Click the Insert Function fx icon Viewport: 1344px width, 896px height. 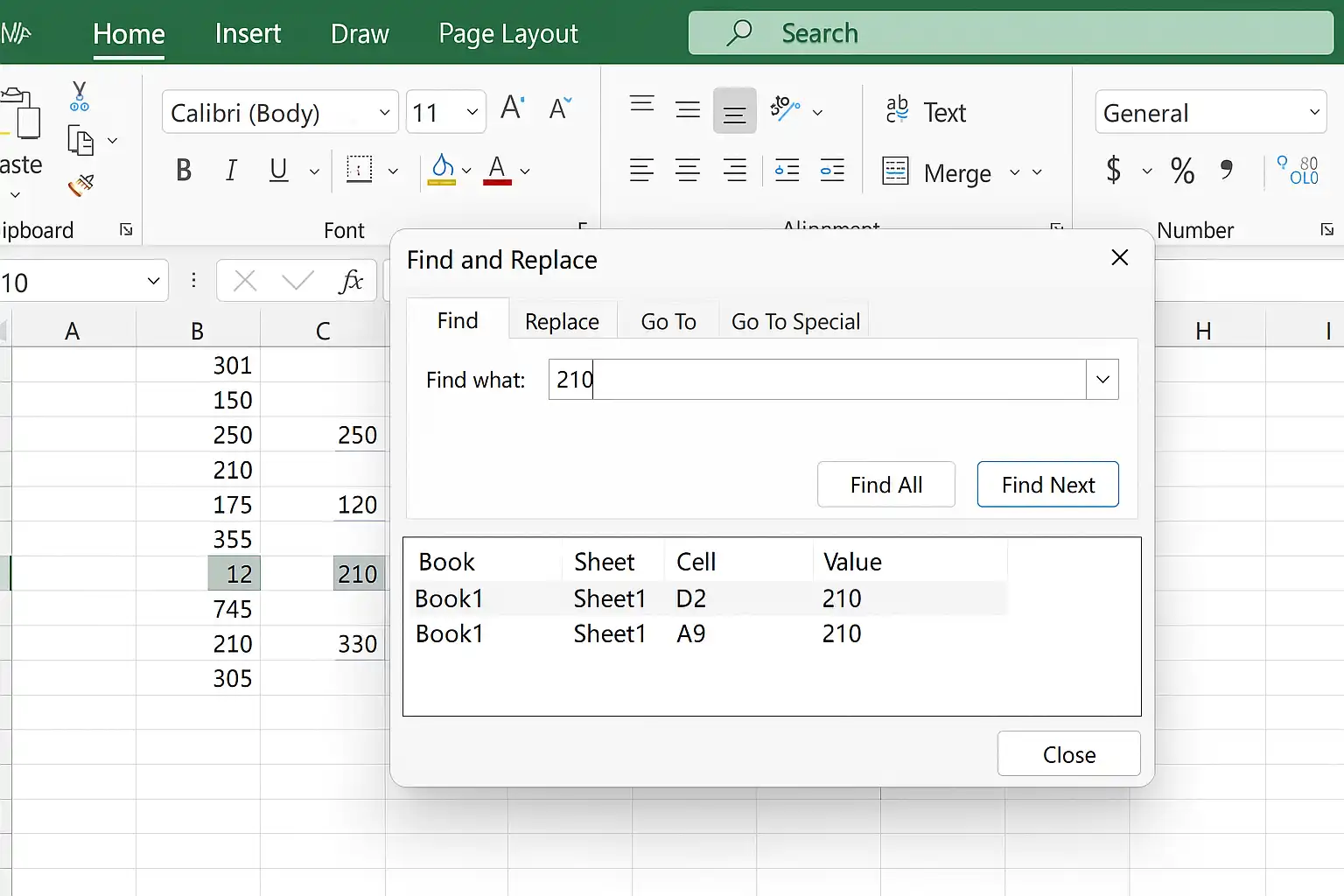[351, 282]
